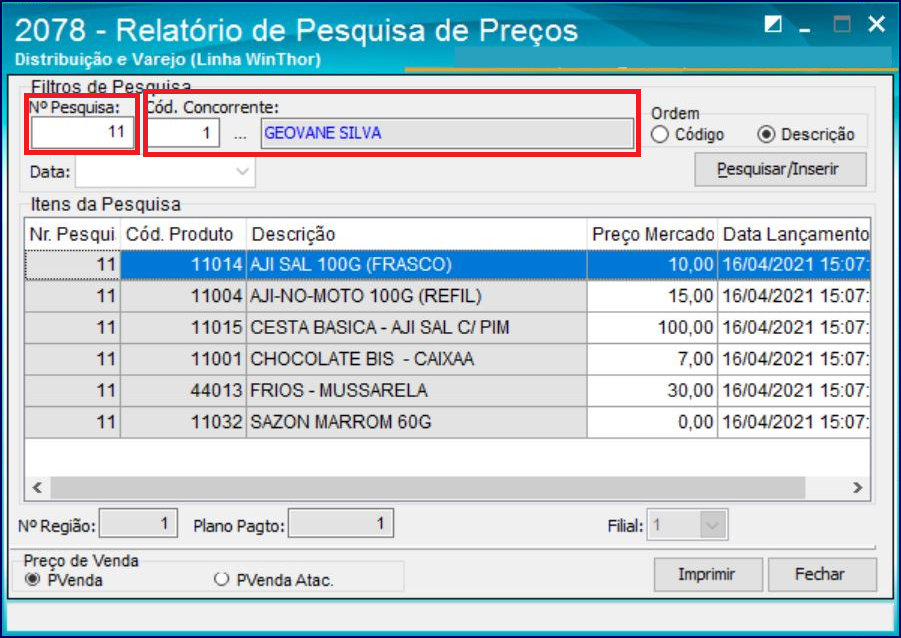Close the 2078 window with the X
Viewport: 901px width, 638px height.
[876, 24]
